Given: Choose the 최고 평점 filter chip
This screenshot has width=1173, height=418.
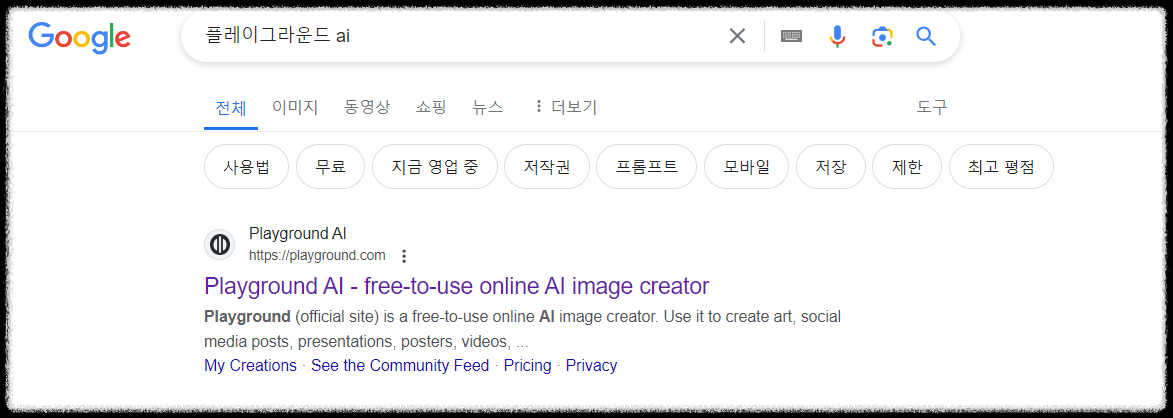Looking at the screenshot, I should pyautogui.click(x=1001, y=167).
